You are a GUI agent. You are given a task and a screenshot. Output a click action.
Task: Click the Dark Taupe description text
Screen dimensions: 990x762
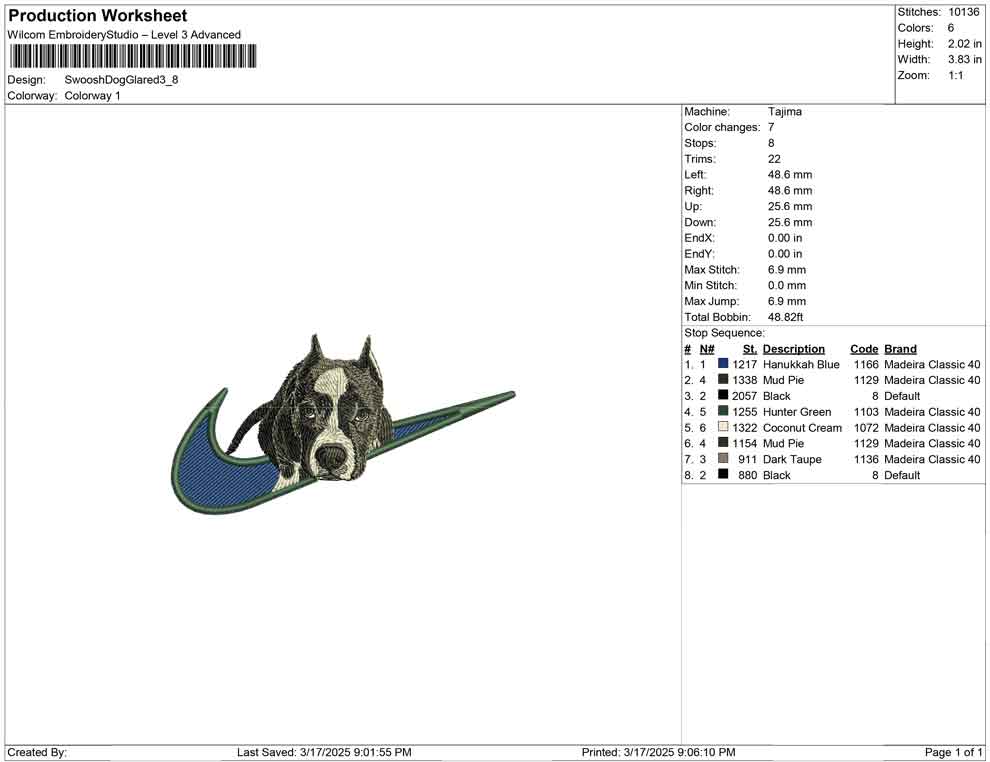pos(792,460)
